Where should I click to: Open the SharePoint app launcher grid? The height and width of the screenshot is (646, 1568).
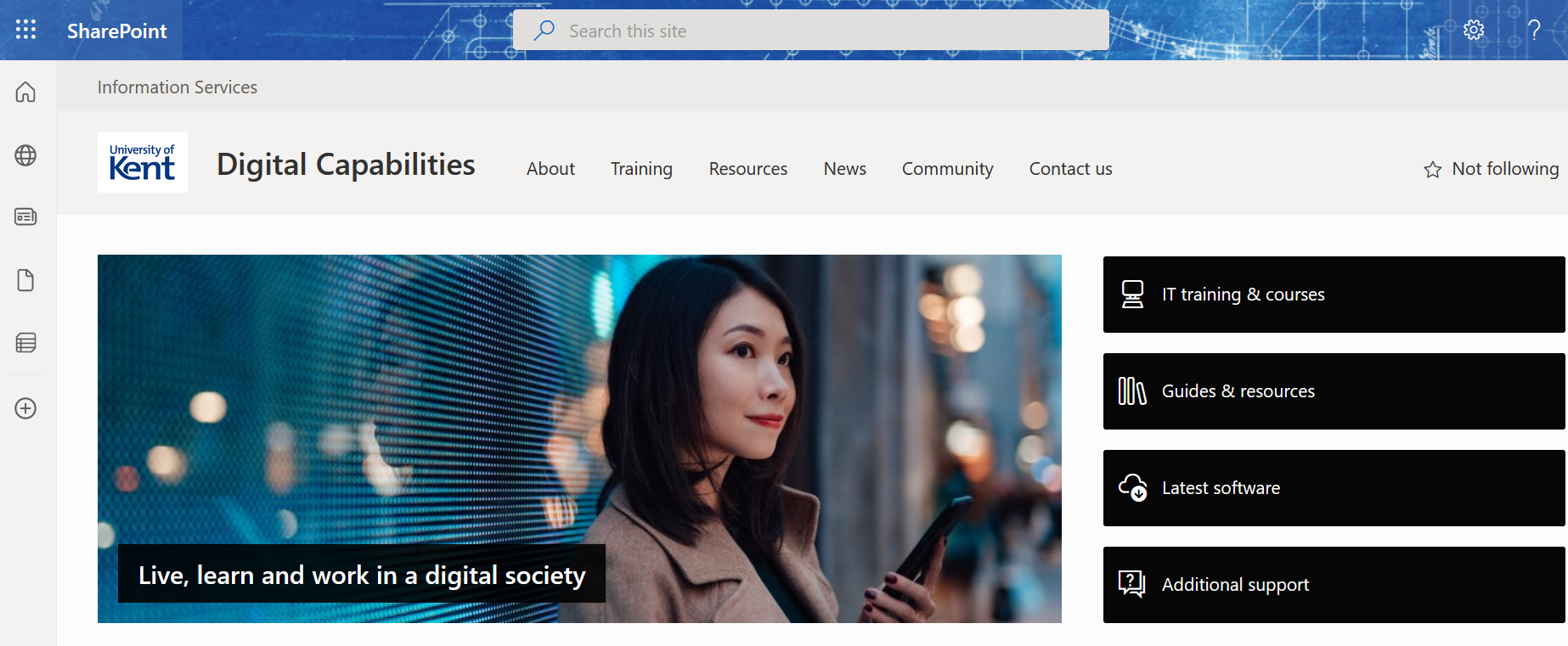25,30
